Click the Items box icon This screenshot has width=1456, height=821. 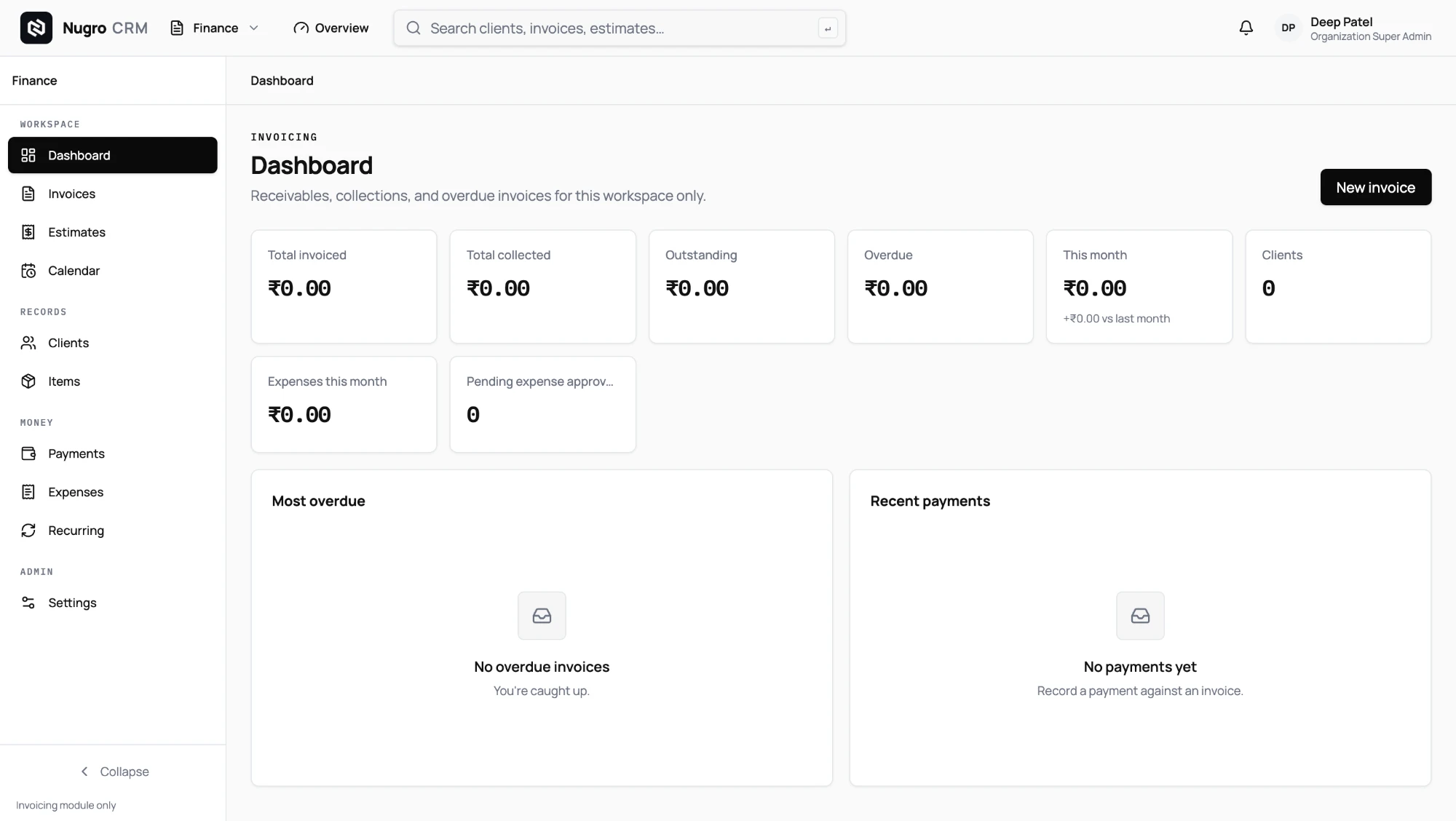(28, 381)
